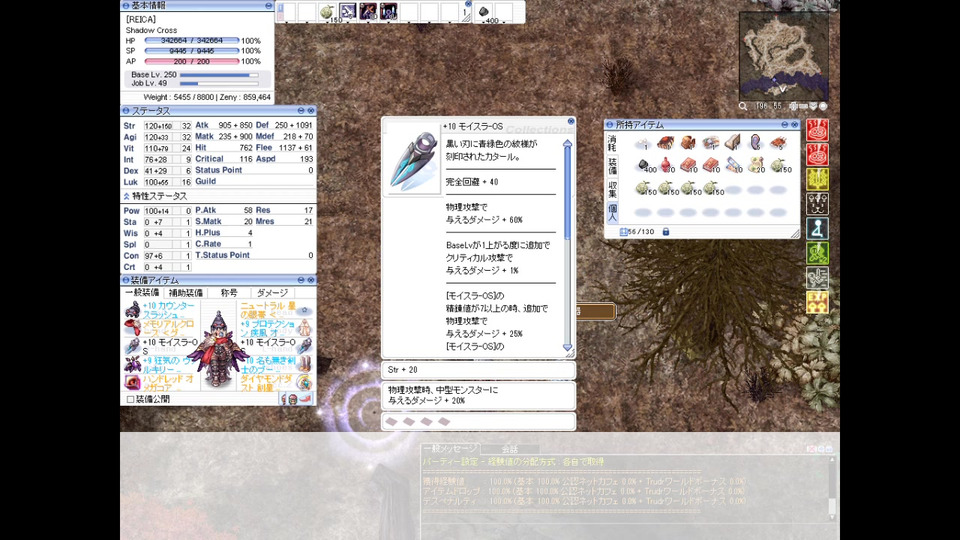The image size is (960, 540).
Task: Open the 装備 inventory tab
Action: point(612,166)
